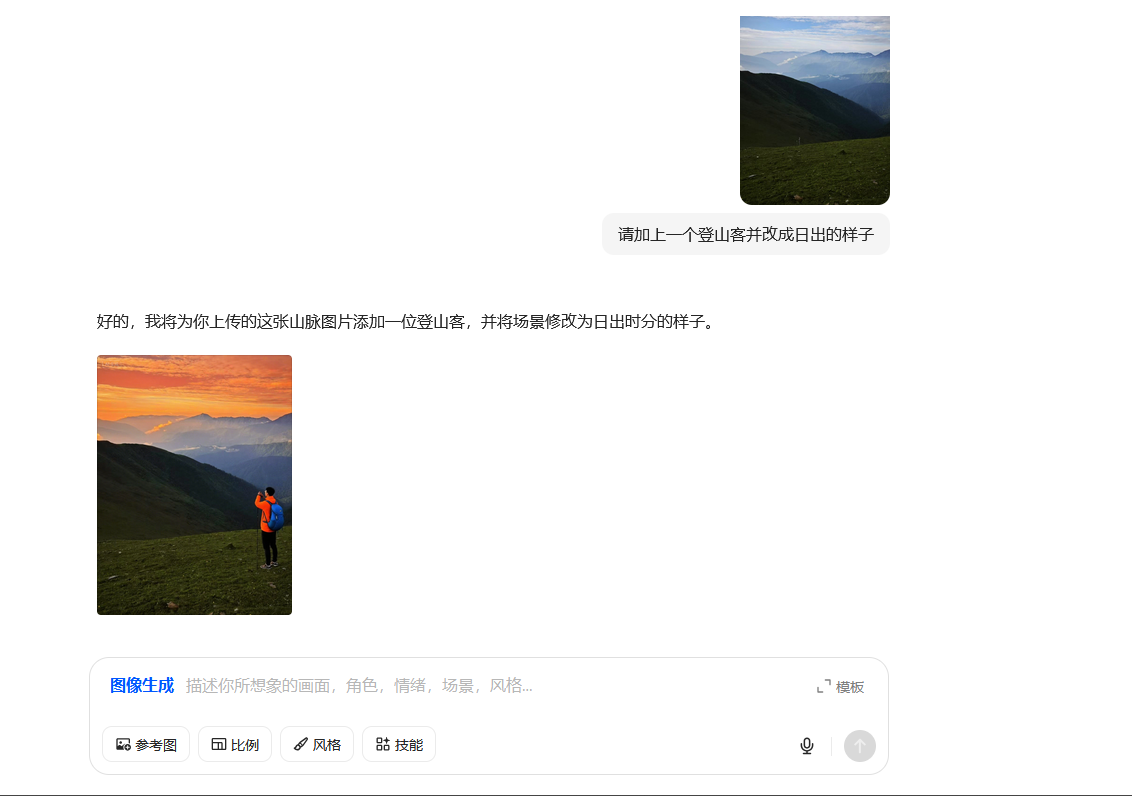Viewport: 1132px width, 796px height.
Task: Click the brush icon in 风格 button
Action: click(300, 744)
